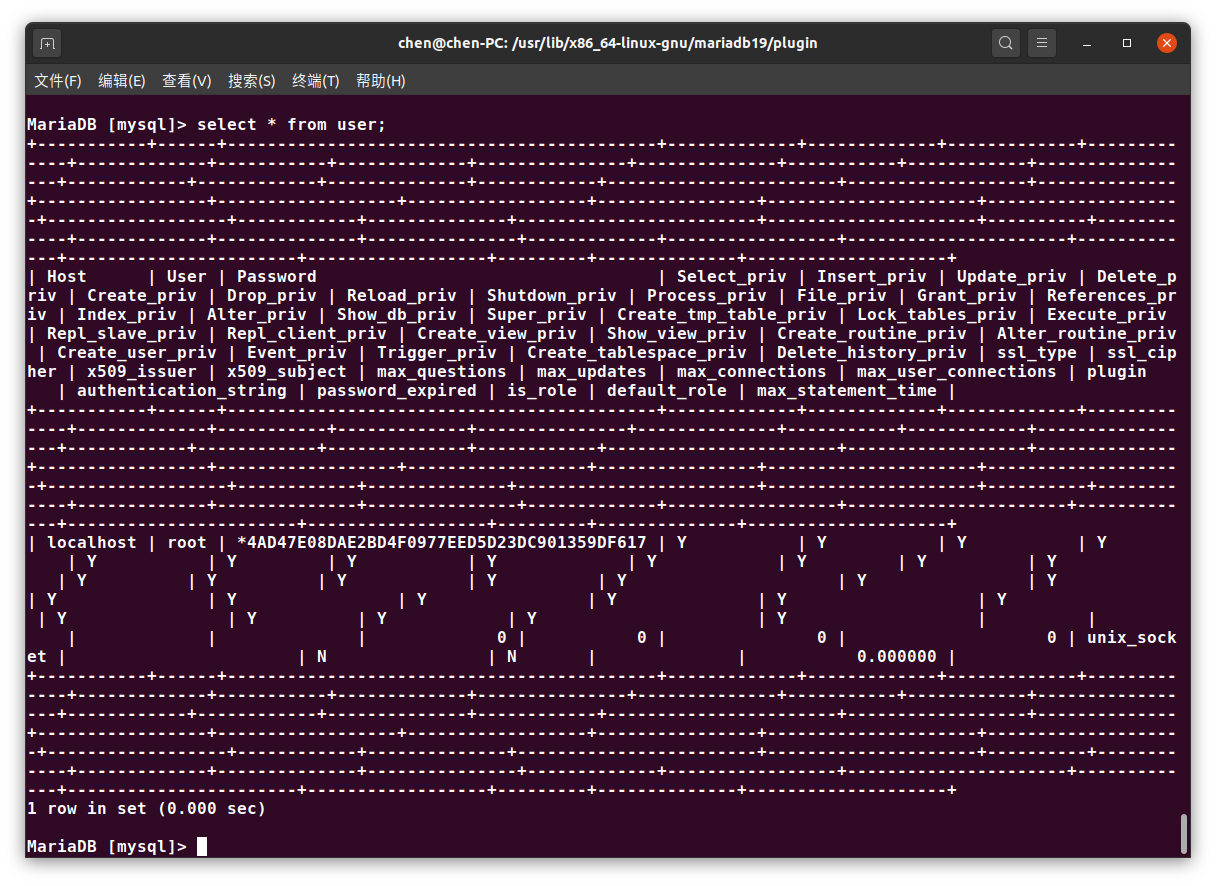
Task: Click the '0.000000' max_statement_time value
Action: click(x=897, y=657)
